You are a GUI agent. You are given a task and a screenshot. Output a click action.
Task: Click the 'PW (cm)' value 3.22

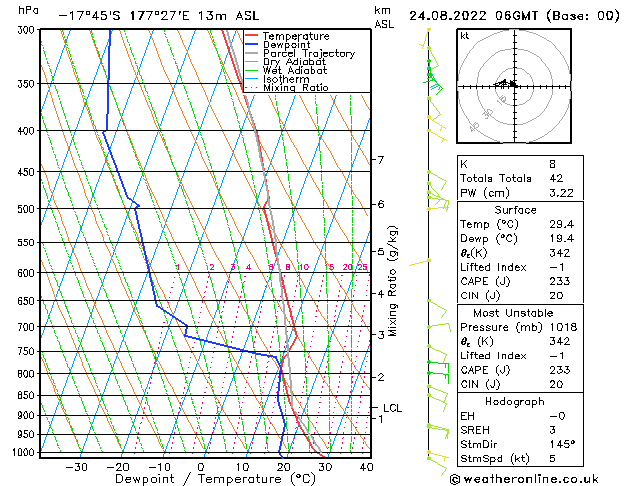(x=561, y=193)
